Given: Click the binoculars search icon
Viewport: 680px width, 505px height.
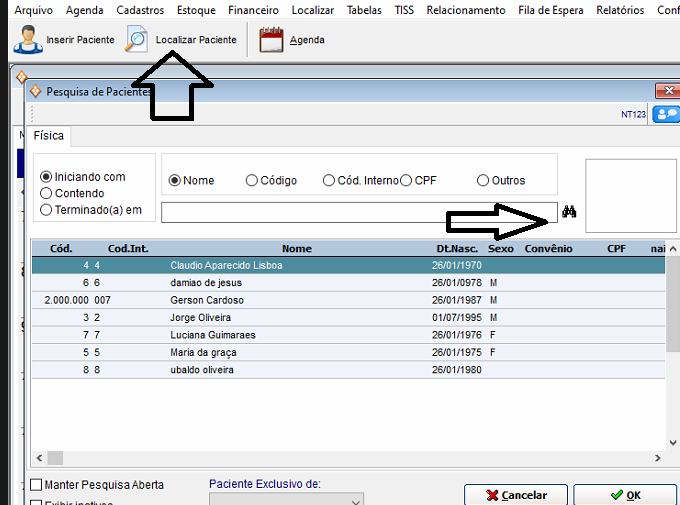Looking at the screenshot, I should (570, 212).
